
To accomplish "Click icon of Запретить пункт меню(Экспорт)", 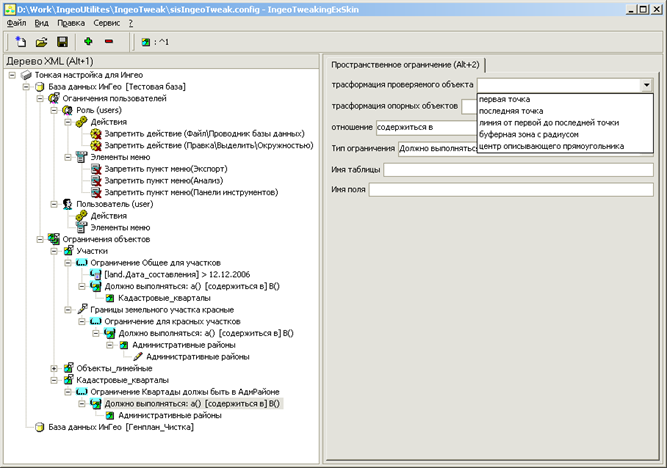I will click(96, 169).
